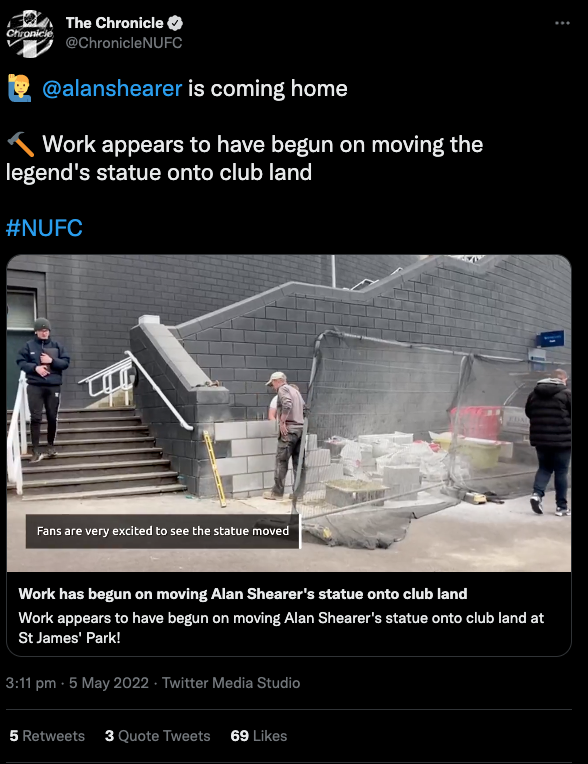Open the @ChronicleNUFC handle link
The image size is (588, 764).
point(124,43)
